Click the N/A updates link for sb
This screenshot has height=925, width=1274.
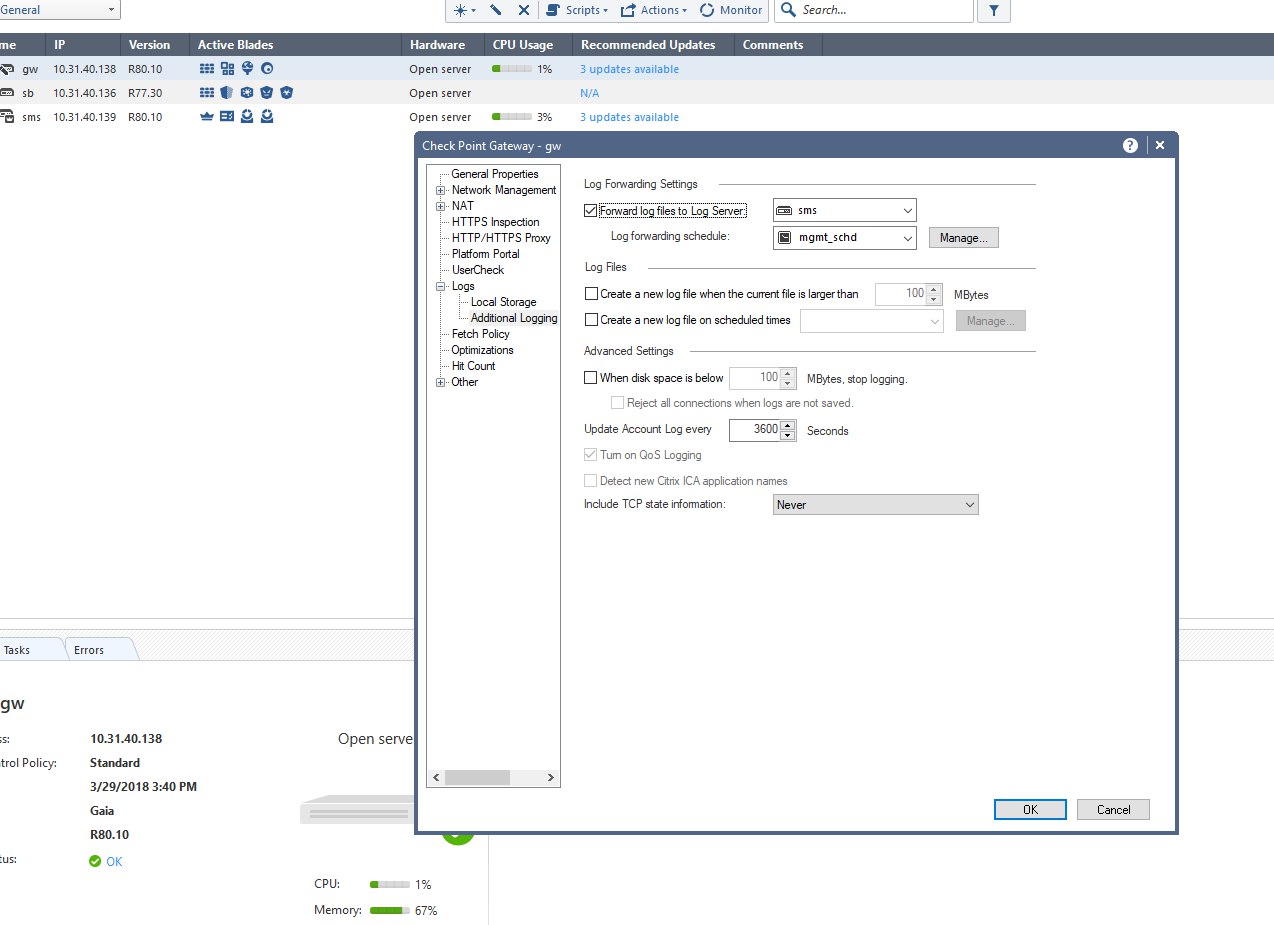[x=589, y=93]
